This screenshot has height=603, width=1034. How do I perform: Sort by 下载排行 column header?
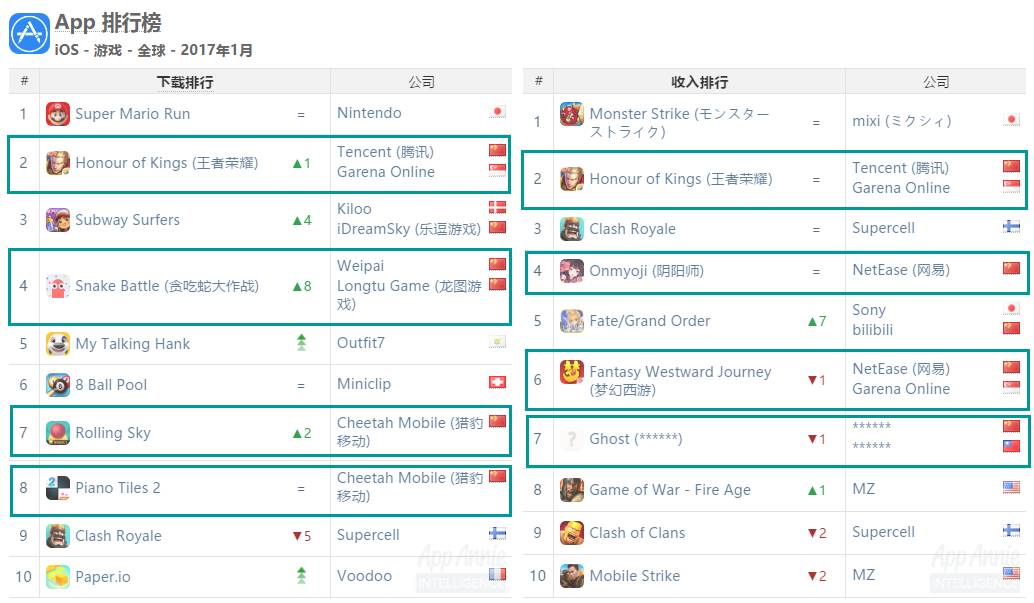(185, 82)
